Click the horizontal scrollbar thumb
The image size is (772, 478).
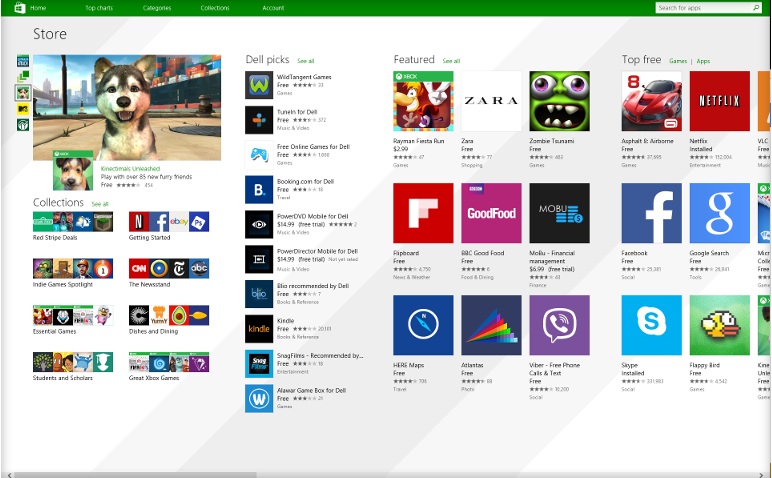pos(135,475)
